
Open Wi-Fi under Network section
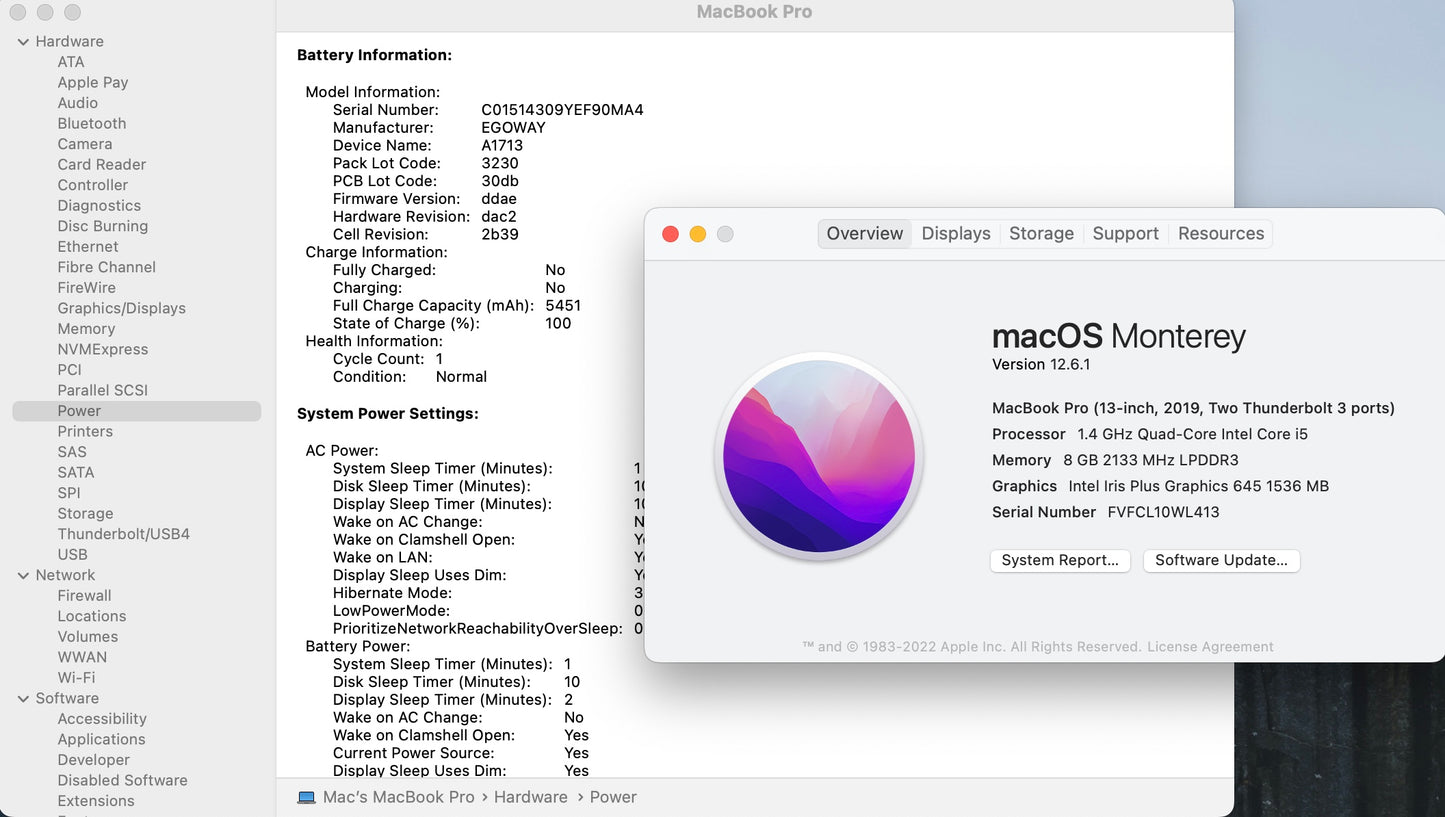[x=76, y=678]
